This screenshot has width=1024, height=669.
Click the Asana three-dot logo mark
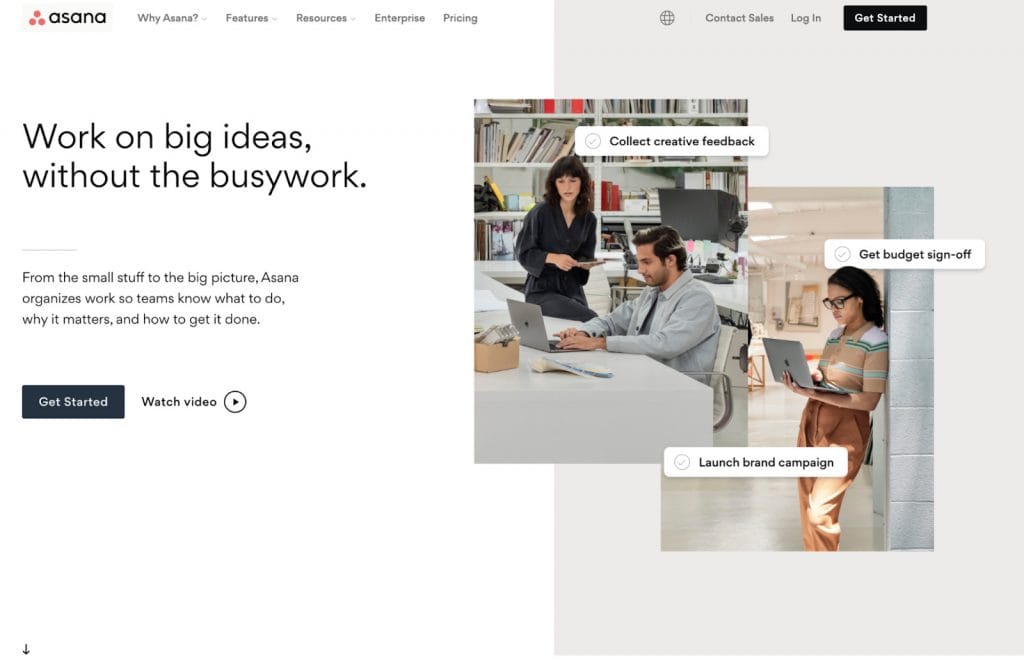click(x=37, y=18)
